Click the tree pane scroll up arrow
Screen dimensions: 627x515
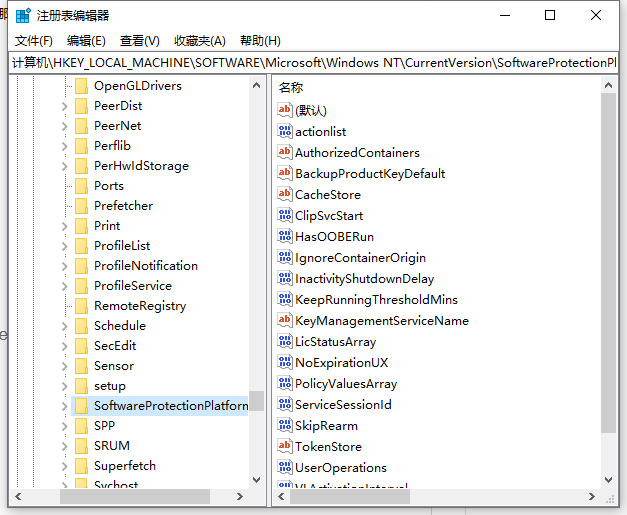256,85
